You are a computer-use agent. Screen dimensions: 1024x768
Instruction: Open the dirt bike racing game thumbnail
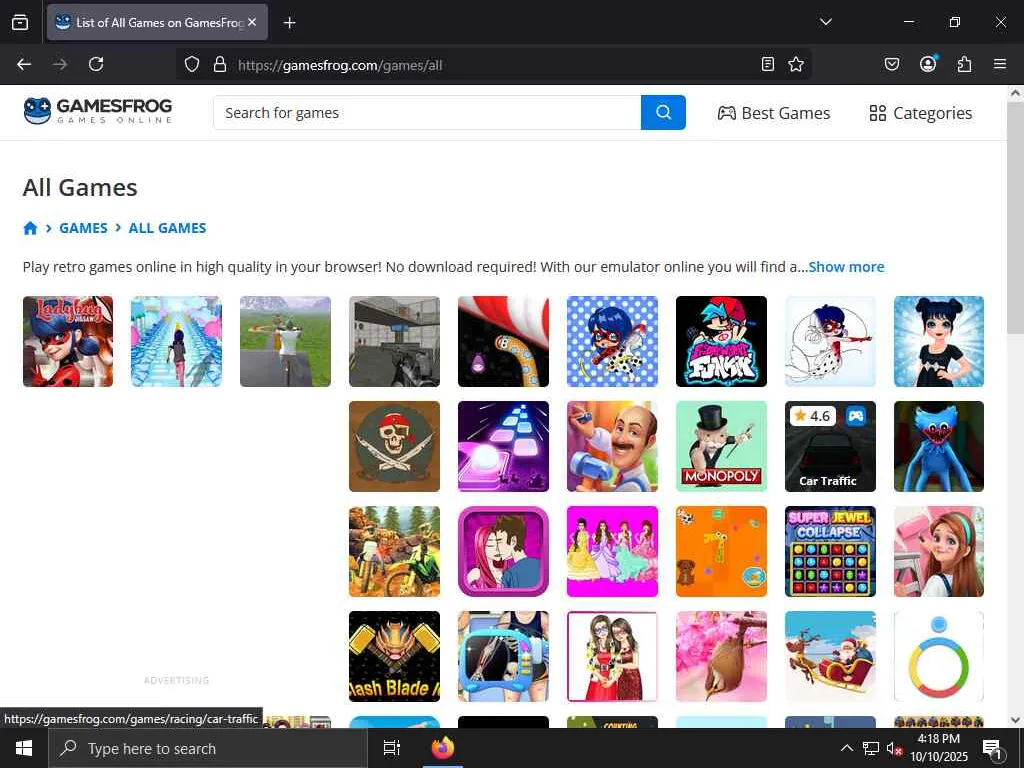click(x=394, y=551)
